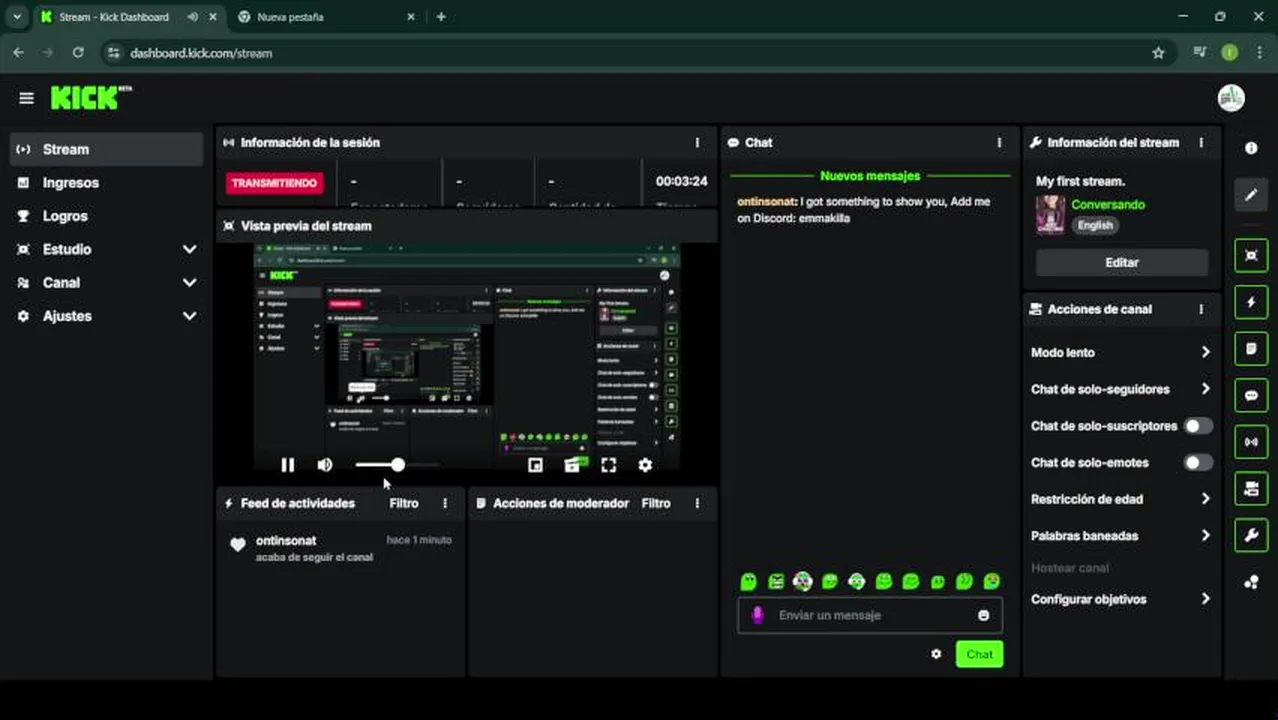Toggle session info panel via broadcast icon
The width and height of the screenshot is (1278, 720).
coord(1251,442)
